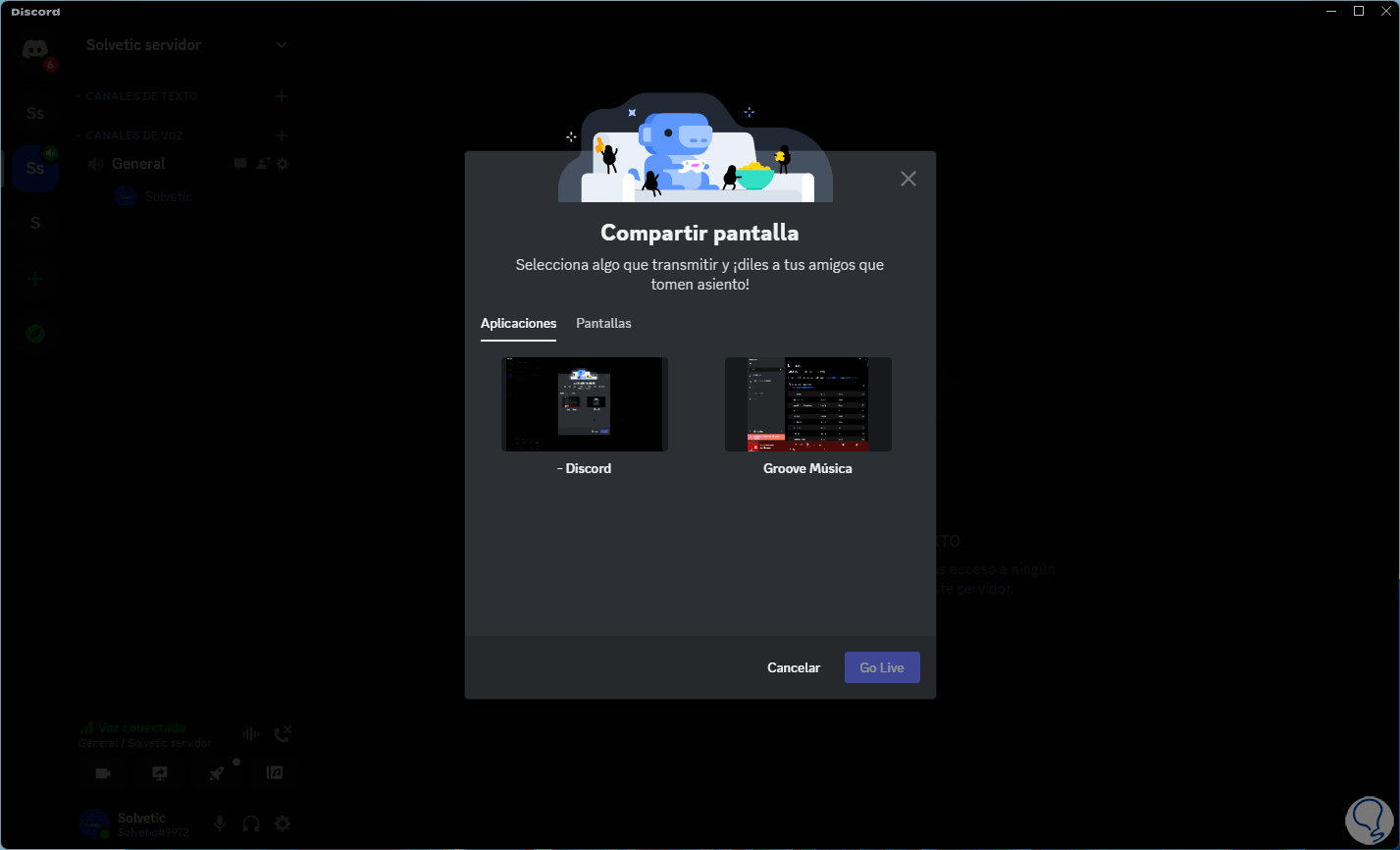Click invite people icon on General channel

pyautogui.click(x=262, y=164)
